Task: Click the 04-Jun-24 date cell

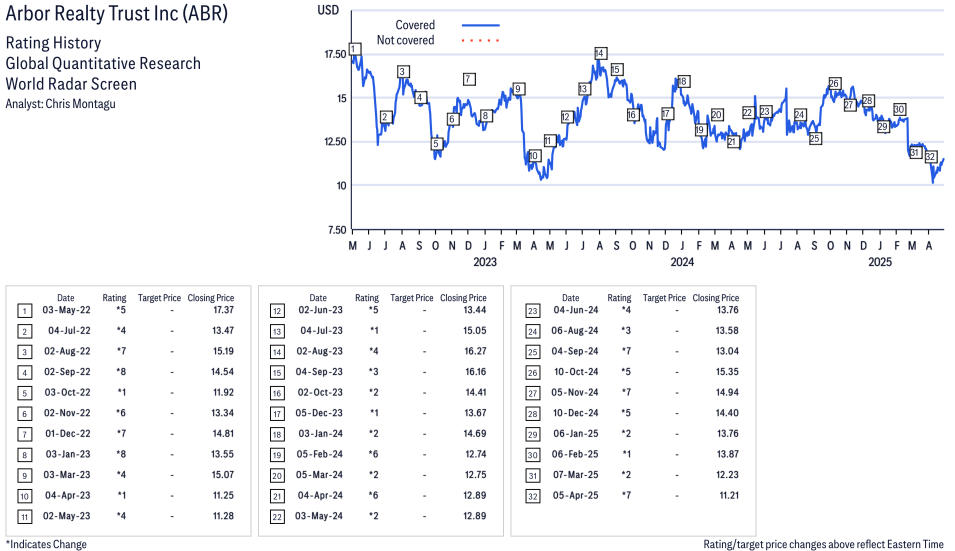Action: tap(576, 310)
